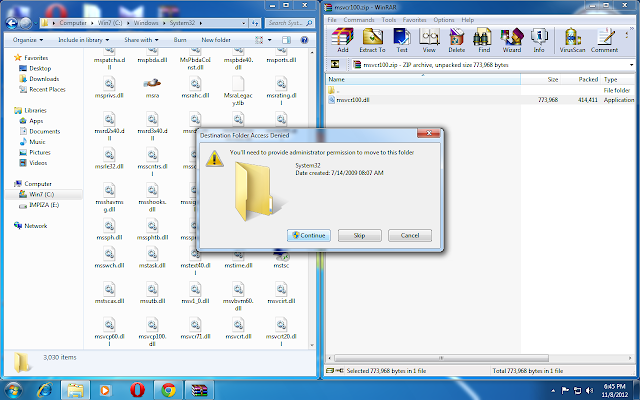Cancel the Access Denied dialog
Viewport: 640px width, 400px height.
tap(410, 236)
